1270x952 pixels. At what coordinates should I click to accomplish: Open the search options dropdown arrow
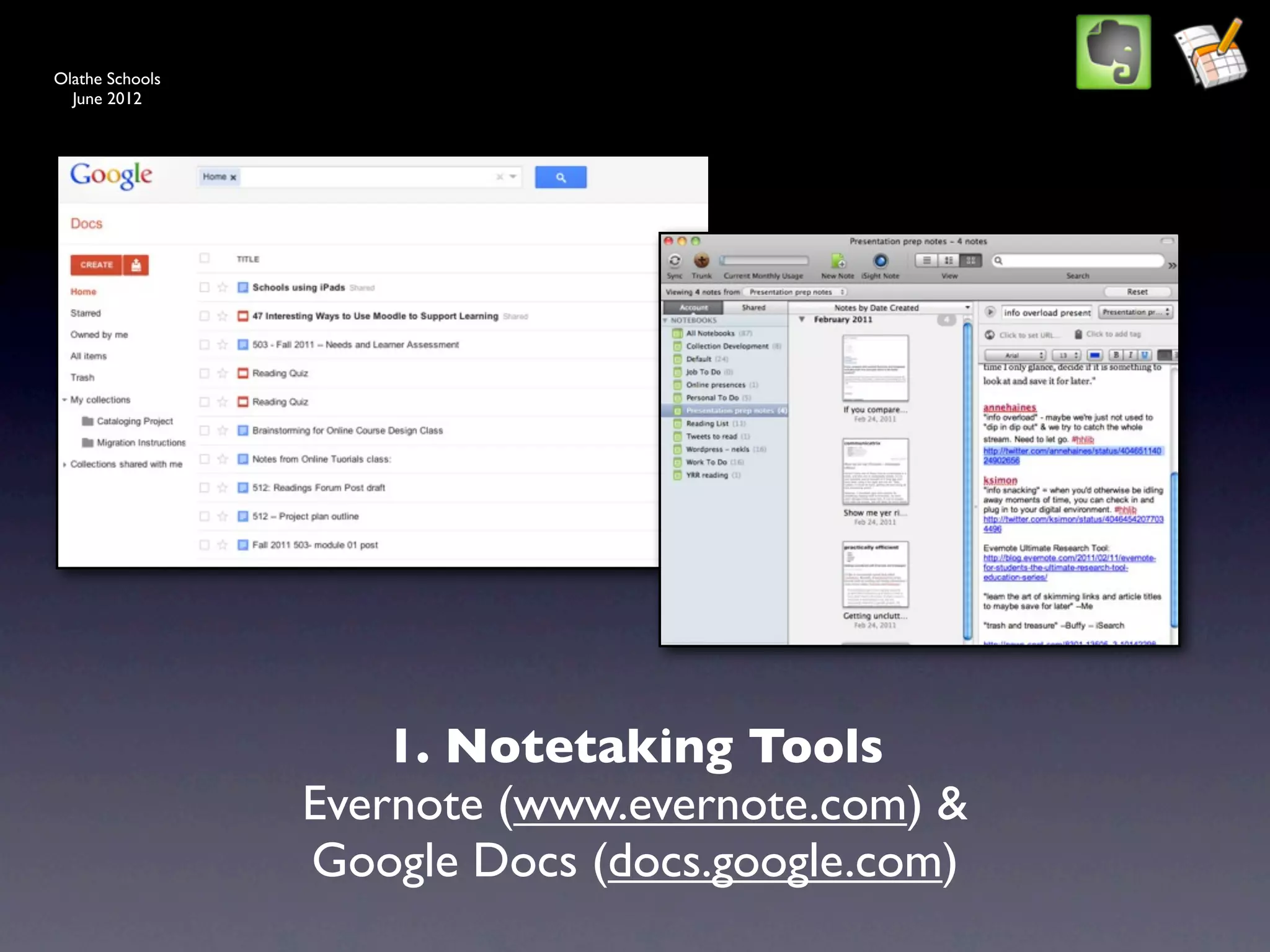point(513,177)
